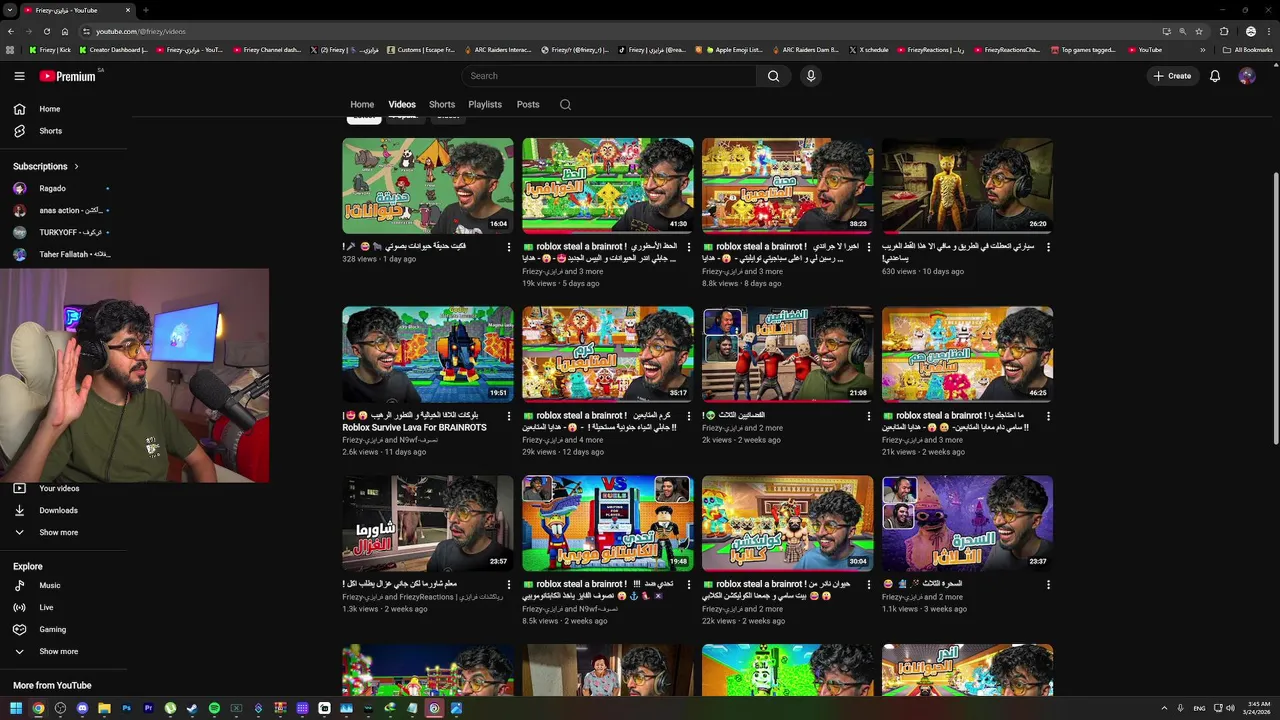Show hidden system tray icons
The height and width of the screenshot is (720, 1280).
pyautogui.click(x=1163, y=708)
